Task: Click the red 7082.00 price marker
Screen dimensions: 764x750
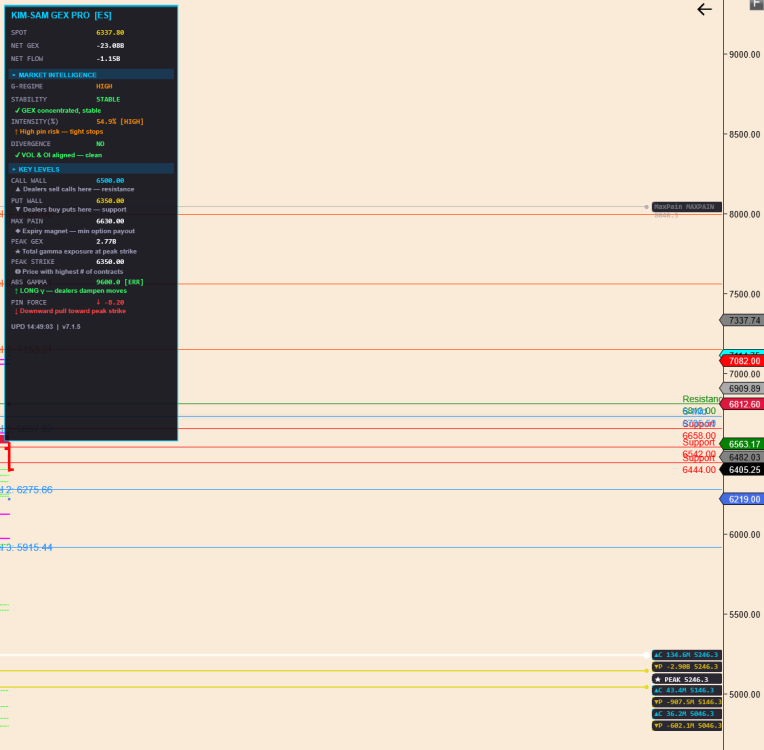Action: tap(743, 361)
